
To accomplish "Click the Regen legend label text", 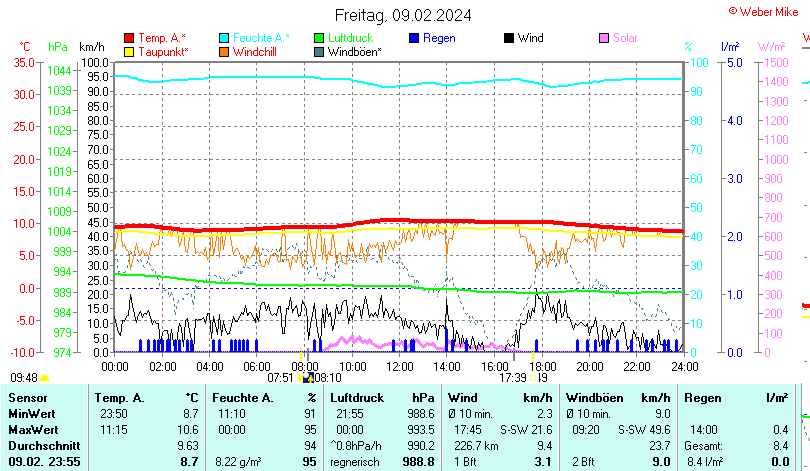I will (x=439, y=38).
